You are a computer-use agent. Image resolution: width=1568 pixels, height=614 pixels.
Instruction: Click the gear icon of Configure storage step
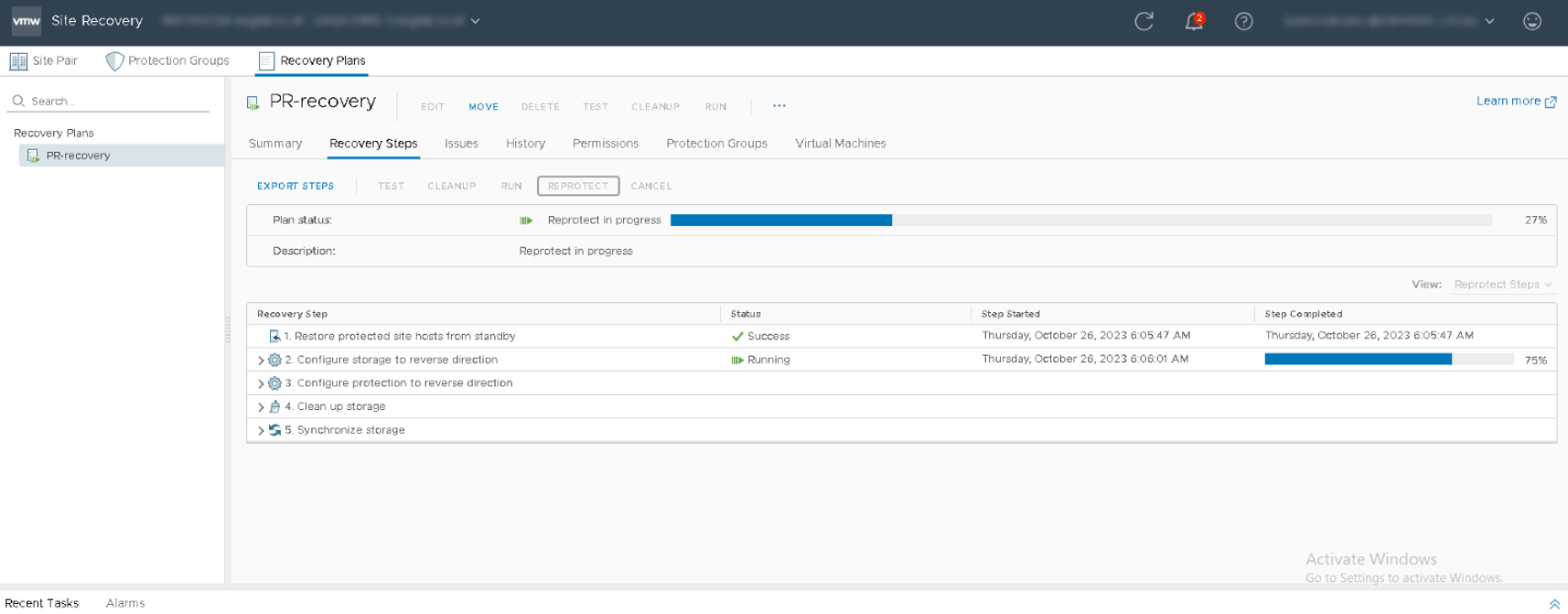tap(274, 360)
